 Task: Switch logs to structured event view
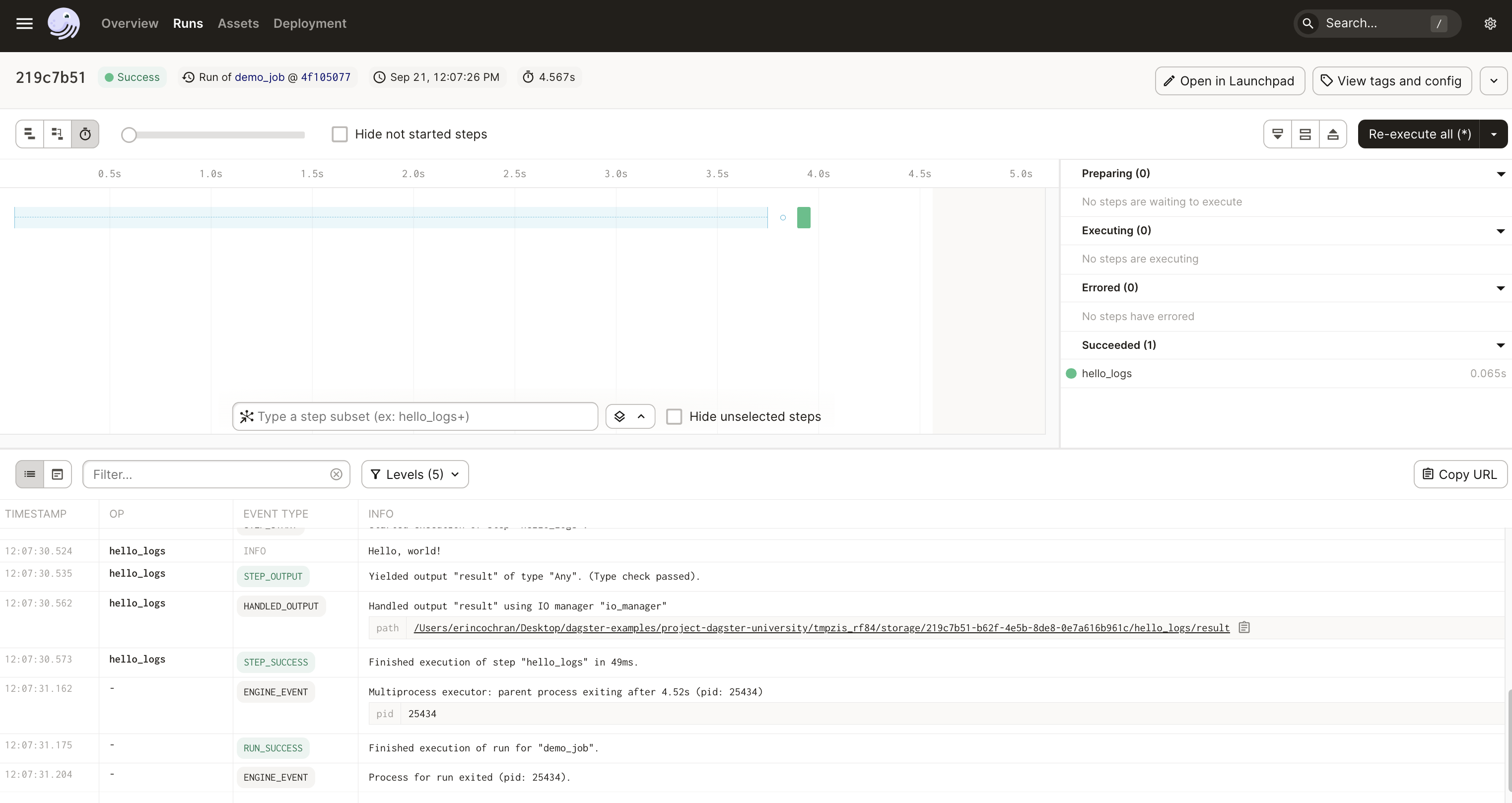click(x=29, y=474)
